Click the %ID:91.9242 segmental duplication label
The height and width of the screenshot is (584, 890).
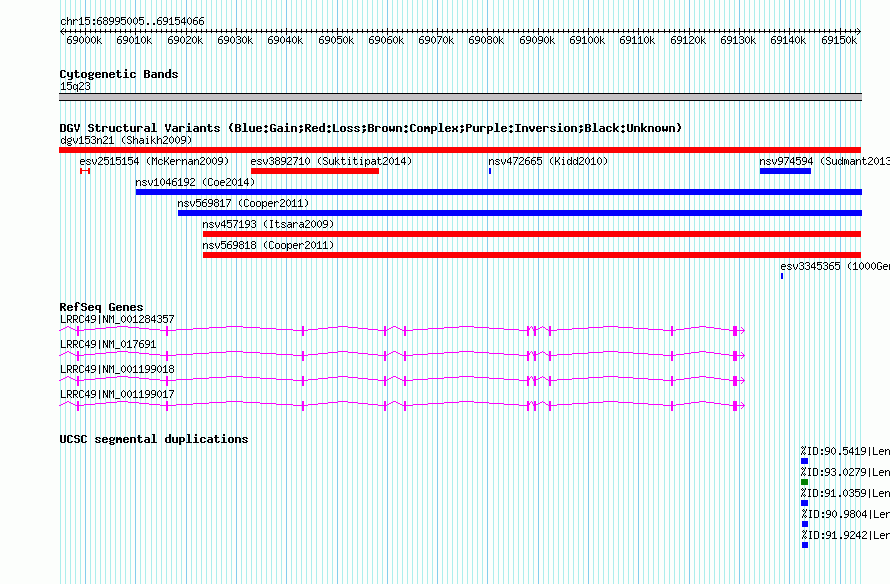point(845,535)
